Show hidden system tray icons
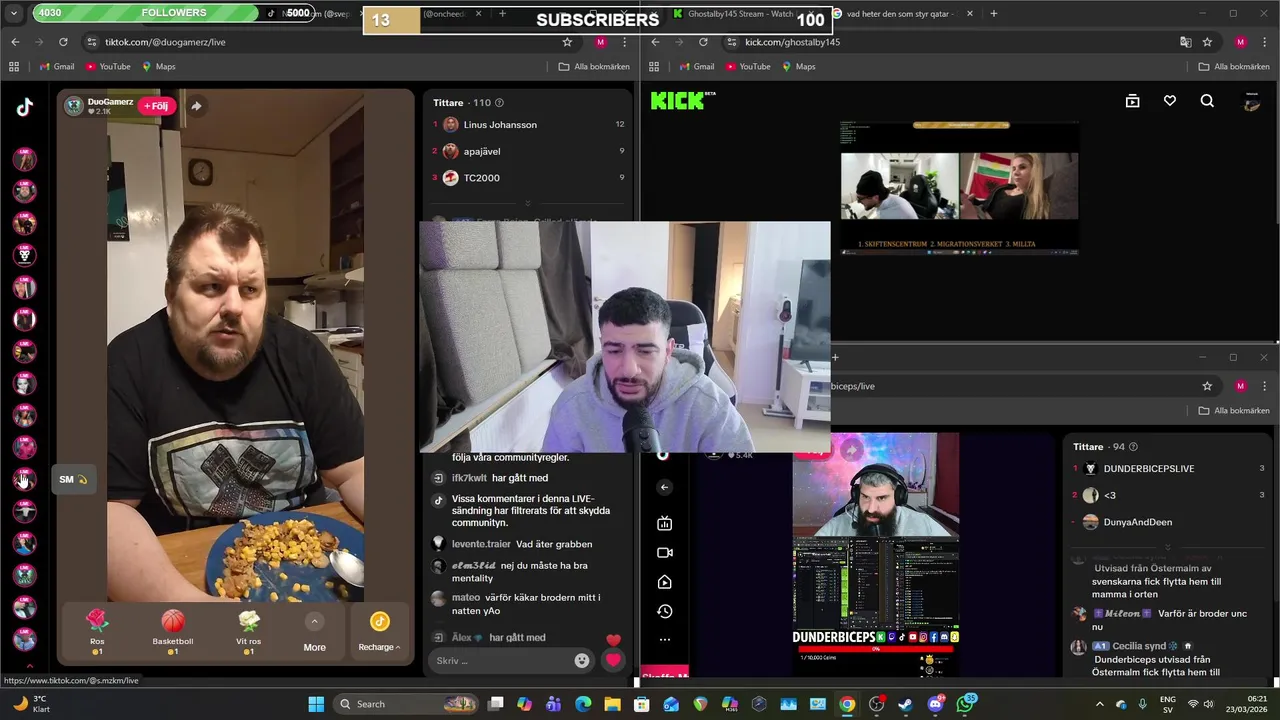The image size is (1280, 720). pos(1098,704)
